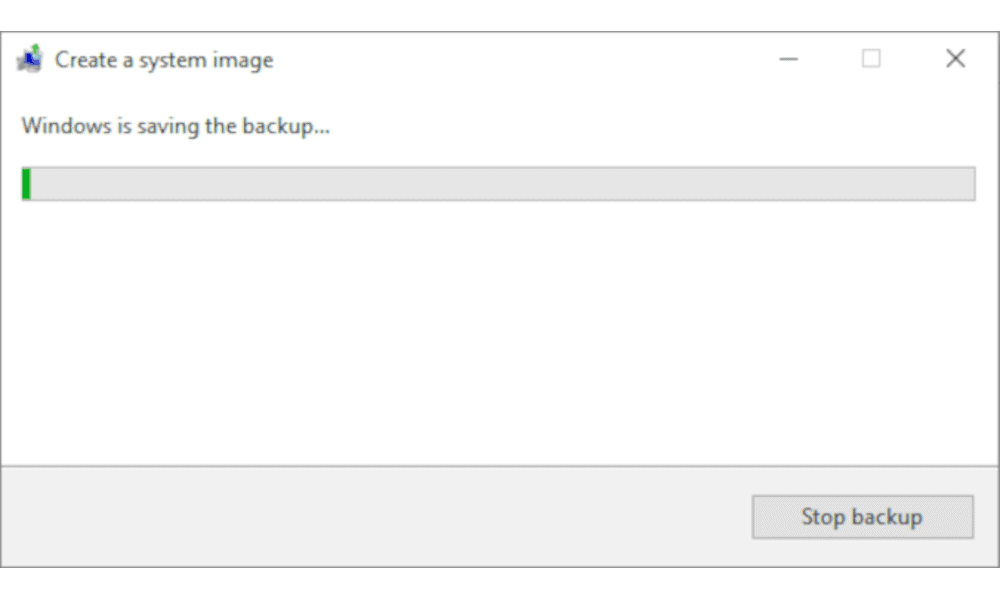Click the word 'saving' in the status text

coord(168,126)
